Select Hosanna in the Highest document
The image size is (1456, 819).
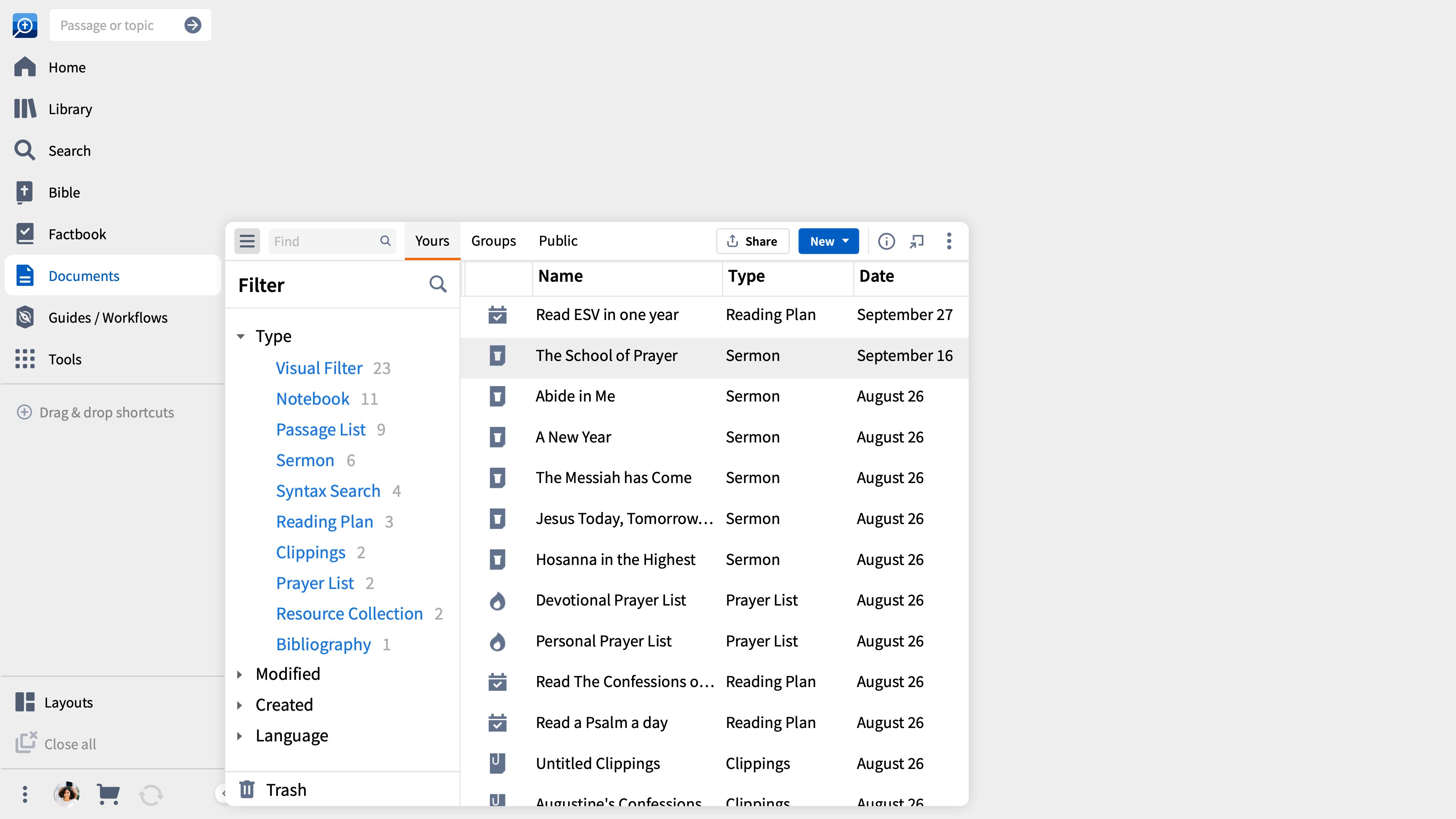tap(615, 560)
